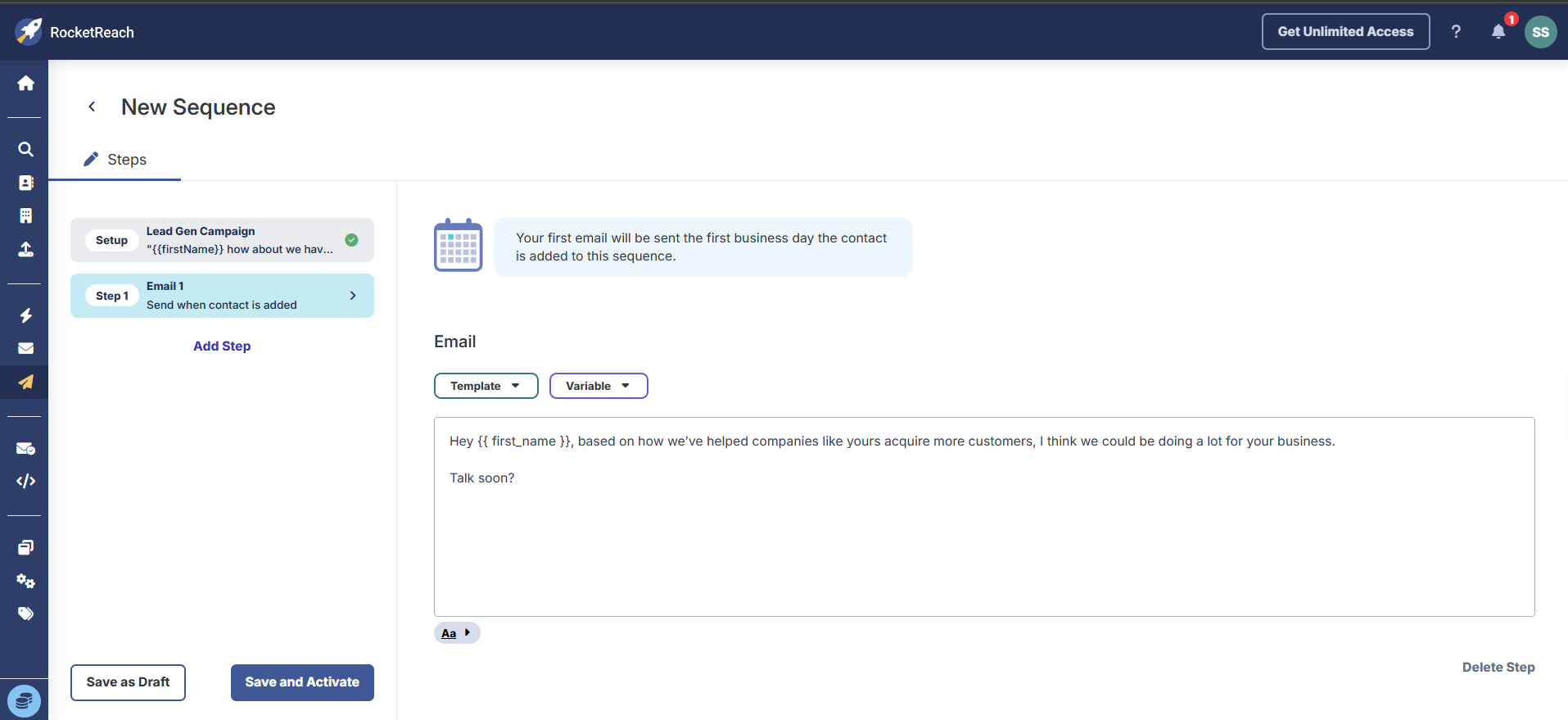Go back using the arrow beside New Sequence
This screenshot has width=1568, height=720.
tap(92, 106)
